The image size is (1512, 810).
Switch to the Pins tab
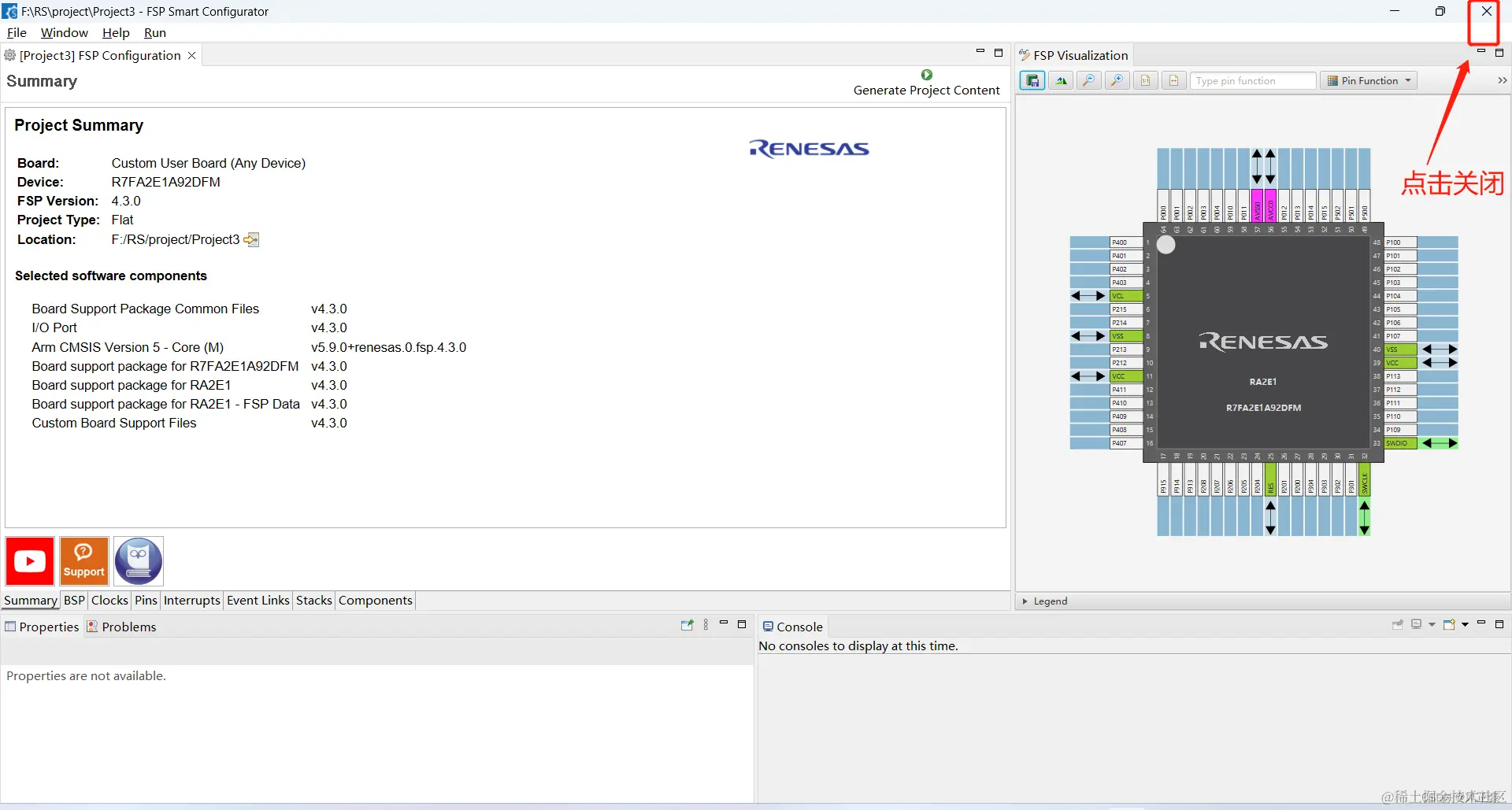click(146, 600)
